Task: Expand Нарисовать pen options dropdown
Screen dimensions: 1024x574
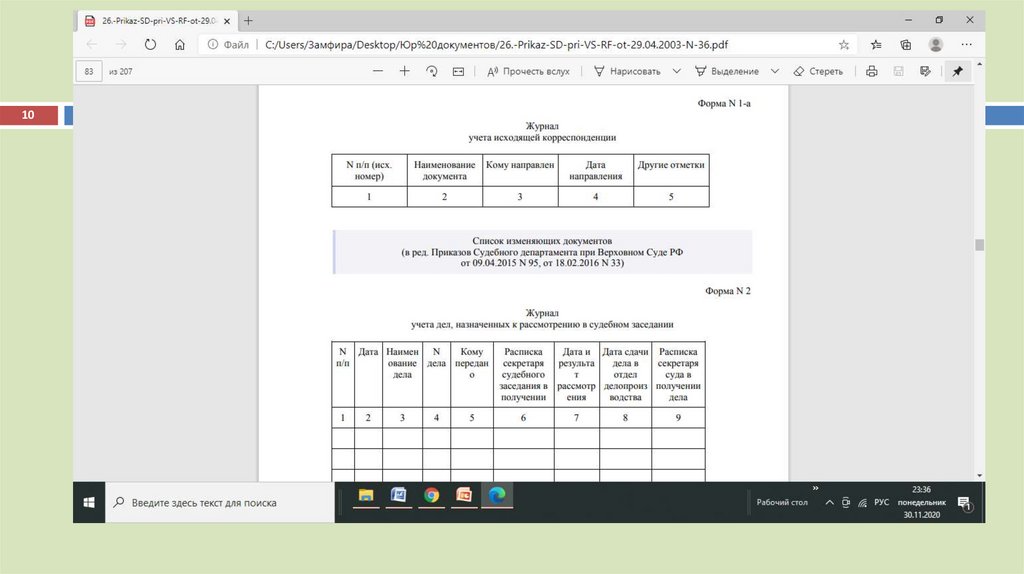Action: 677,71
